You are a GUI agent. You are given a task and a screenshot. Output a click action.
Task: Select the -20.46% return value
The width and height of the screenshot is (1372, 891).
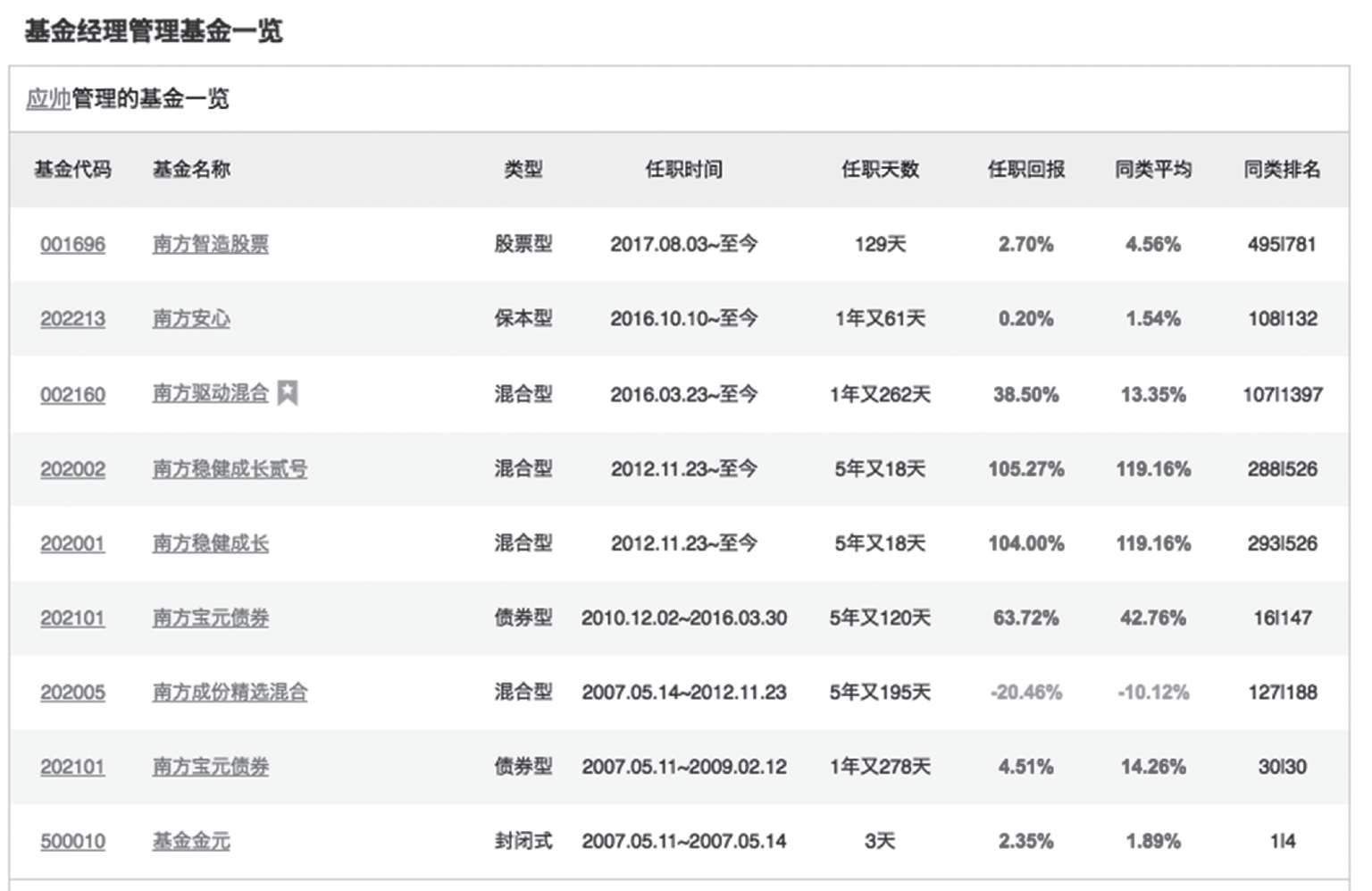tap(1026, 693)
